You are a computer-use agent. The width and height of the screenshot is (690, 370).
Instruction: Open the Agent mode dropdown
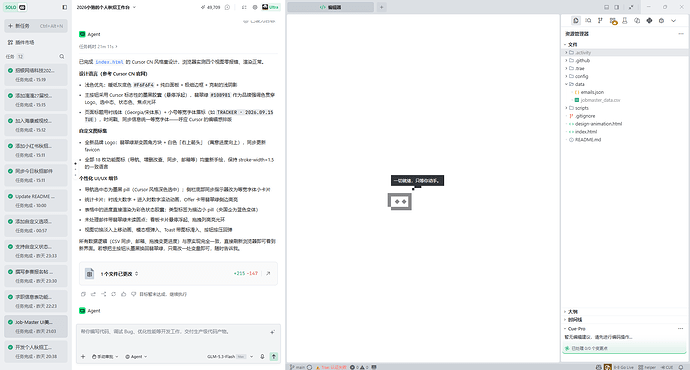pos(136,356)
